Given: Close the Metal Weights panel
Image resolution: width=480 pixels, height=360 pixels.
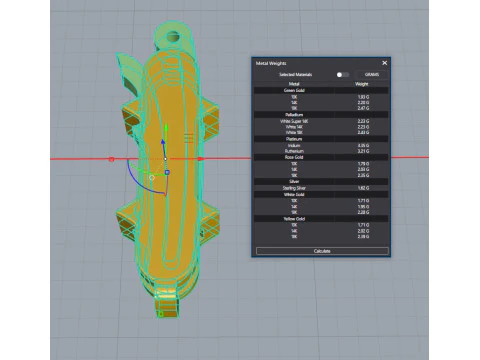Looking at the screenshot, I should [385, 63].
